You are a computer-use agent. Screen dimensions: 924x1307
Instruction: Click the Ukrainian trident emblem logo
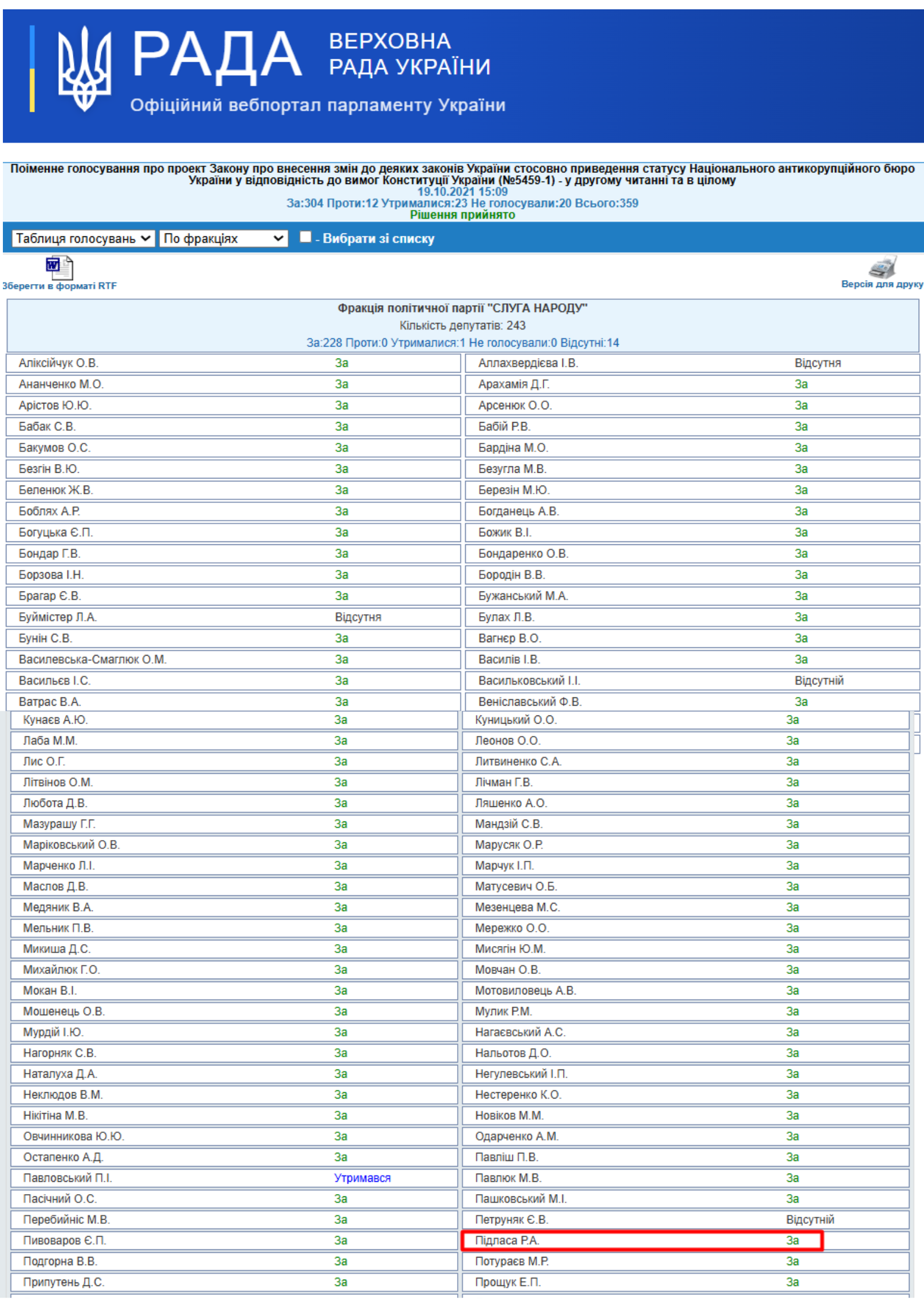tap(84, 69)
